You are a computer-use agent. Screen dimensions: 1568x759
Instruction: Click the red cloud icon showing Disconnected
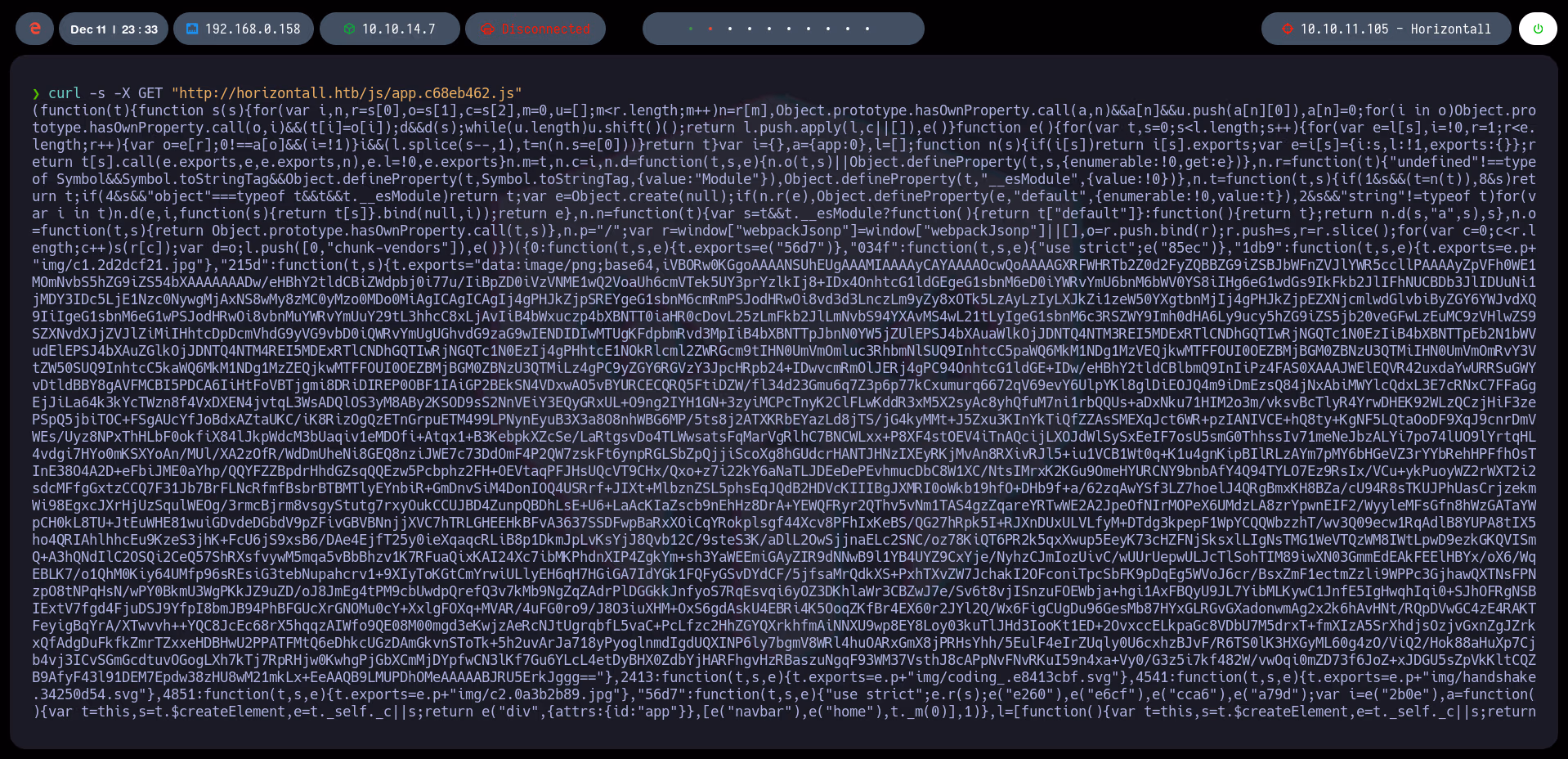[488, 29]
